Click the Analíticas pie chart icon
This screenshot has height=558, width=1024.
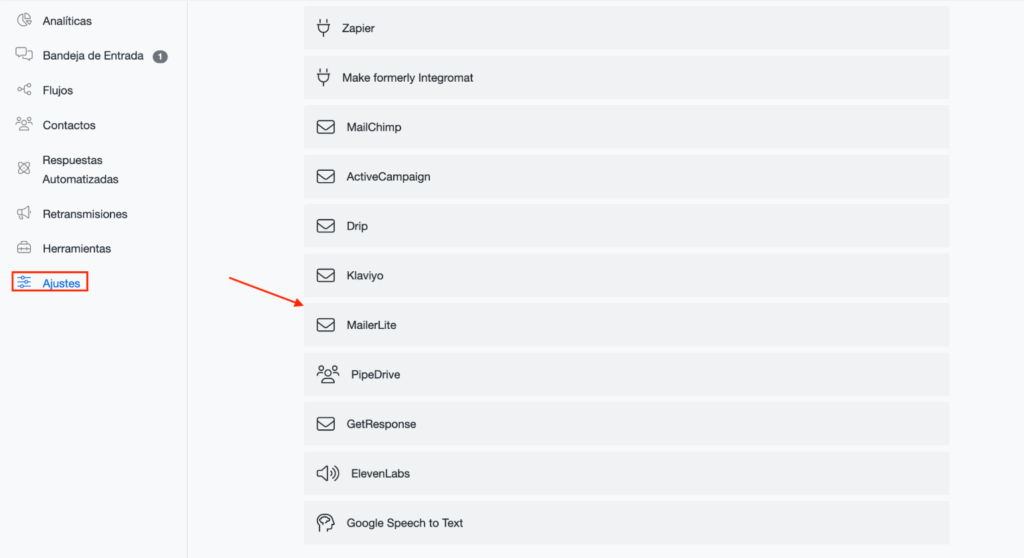click(24, 20)
